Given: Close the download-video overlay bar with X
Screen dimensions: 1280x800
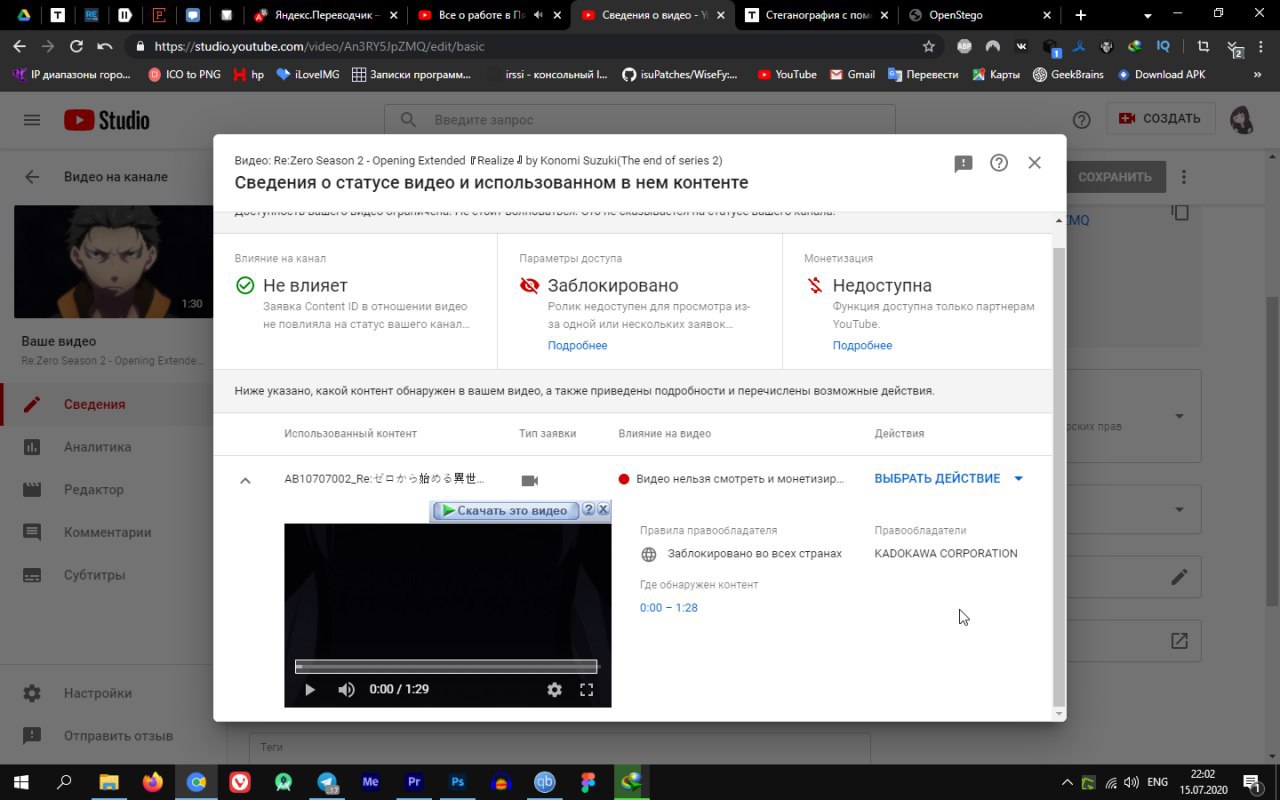Looking at the screenshot, I should tap(603, 510).
